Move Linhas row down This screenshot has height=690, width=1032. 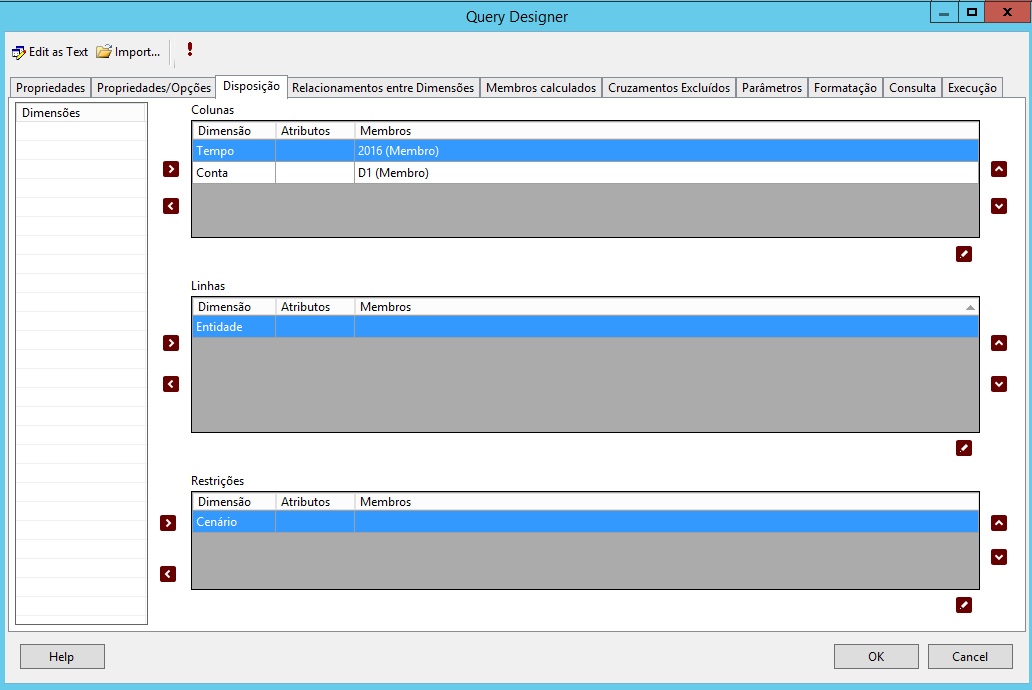tap(999, 384)
